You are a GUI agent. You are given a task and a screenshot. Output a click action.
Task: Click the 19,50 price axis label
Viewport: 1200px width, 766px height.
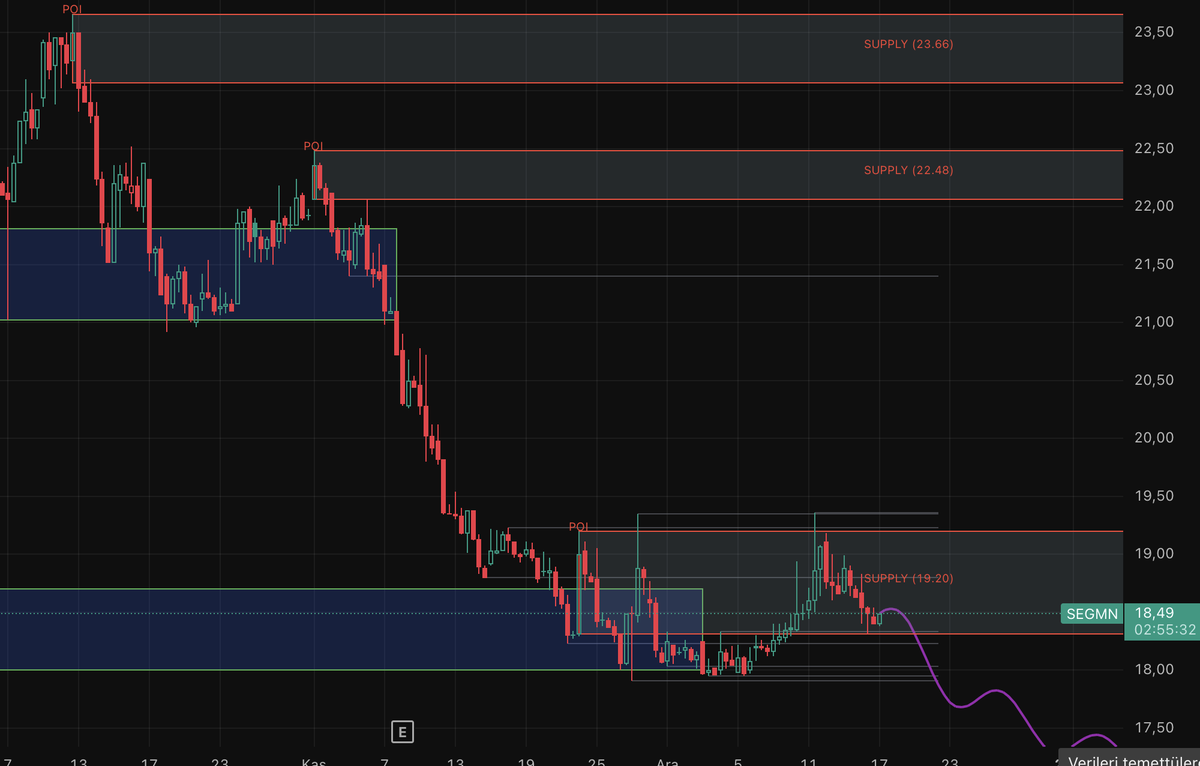point(1154,496)
